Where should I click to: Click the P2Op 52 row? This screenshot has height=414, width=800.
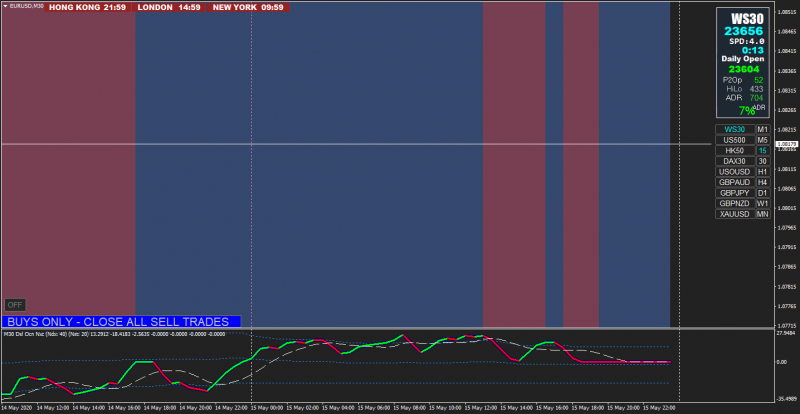pyautogui.click(x=743, y=80)
